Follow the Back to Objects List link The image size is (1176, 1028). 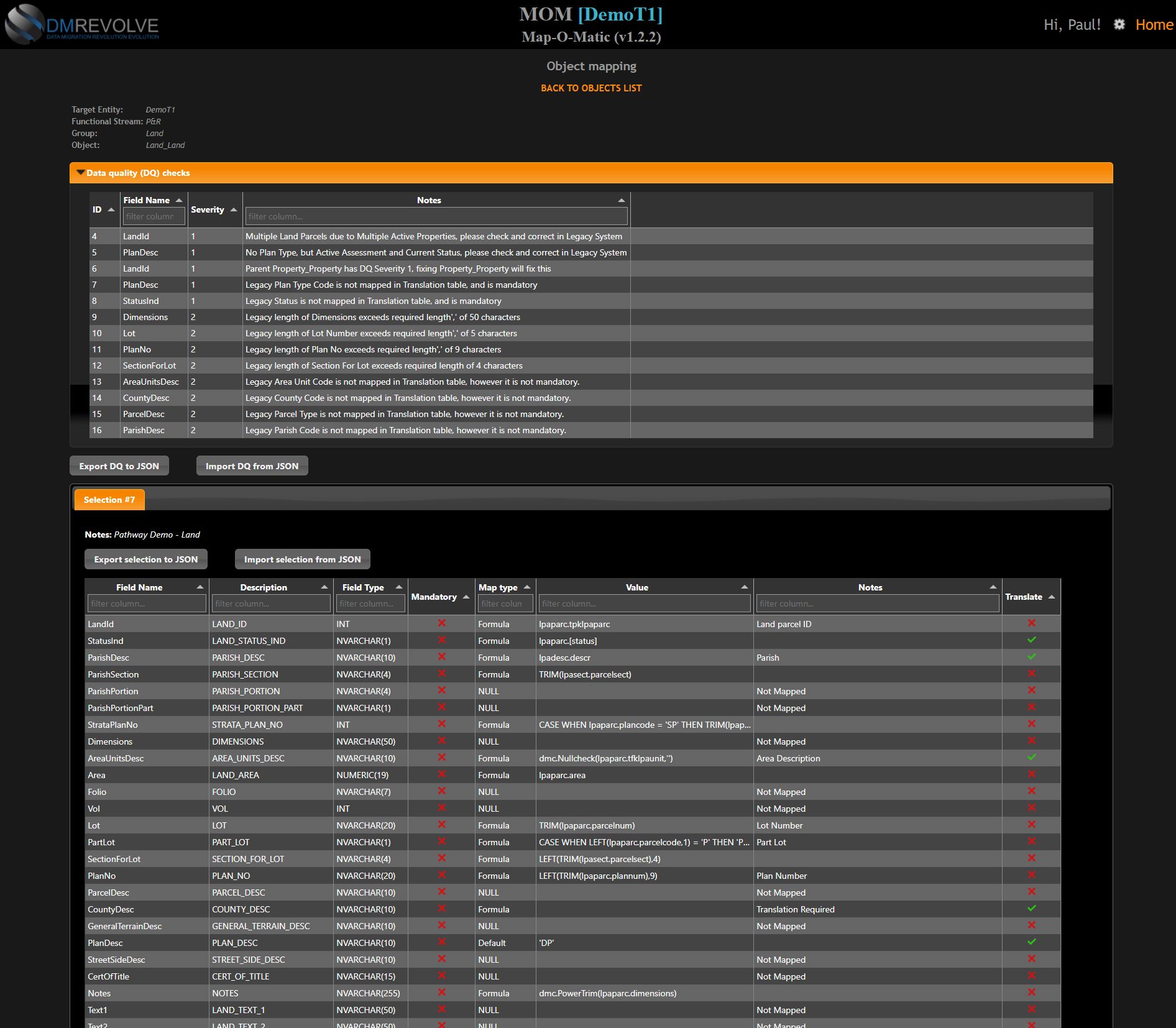(590, 88)
